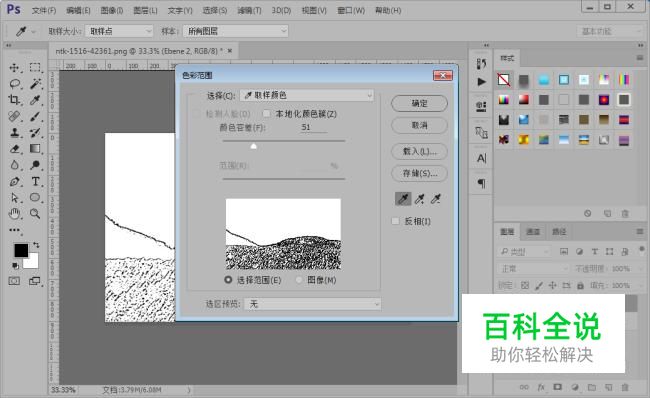
Task: Open the 滤镜 menu
Action: click(249, 10)
